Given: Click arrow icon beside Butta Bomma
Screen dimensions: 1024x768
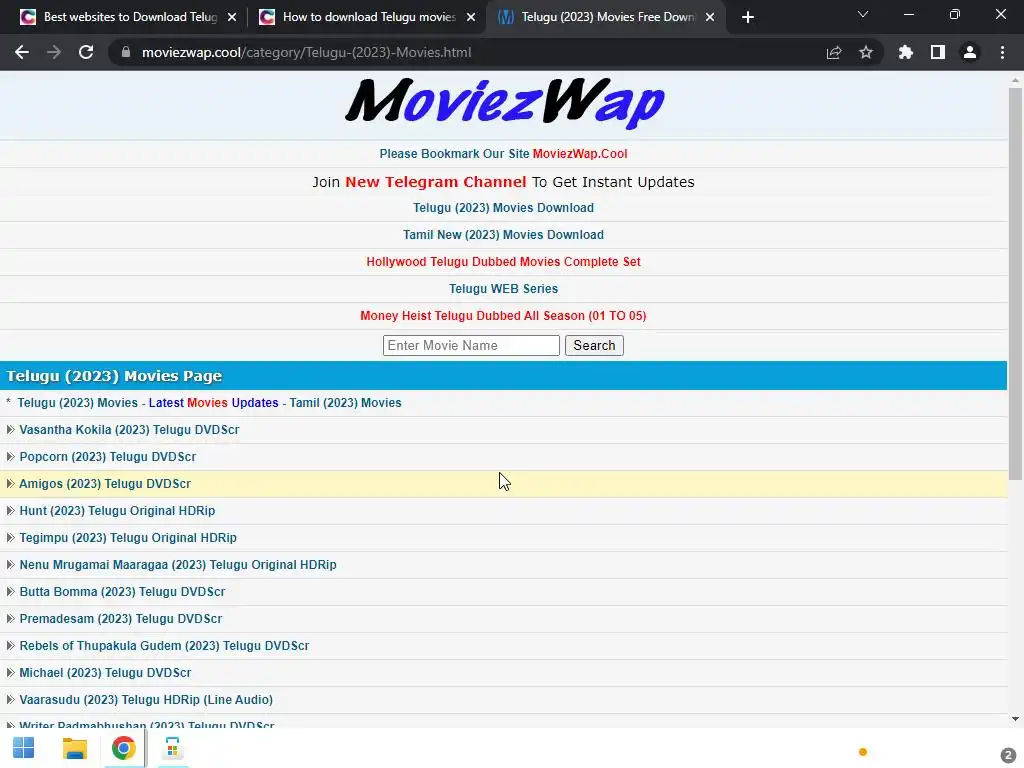Looking at the screenshot, I should (x=10, y=592).
